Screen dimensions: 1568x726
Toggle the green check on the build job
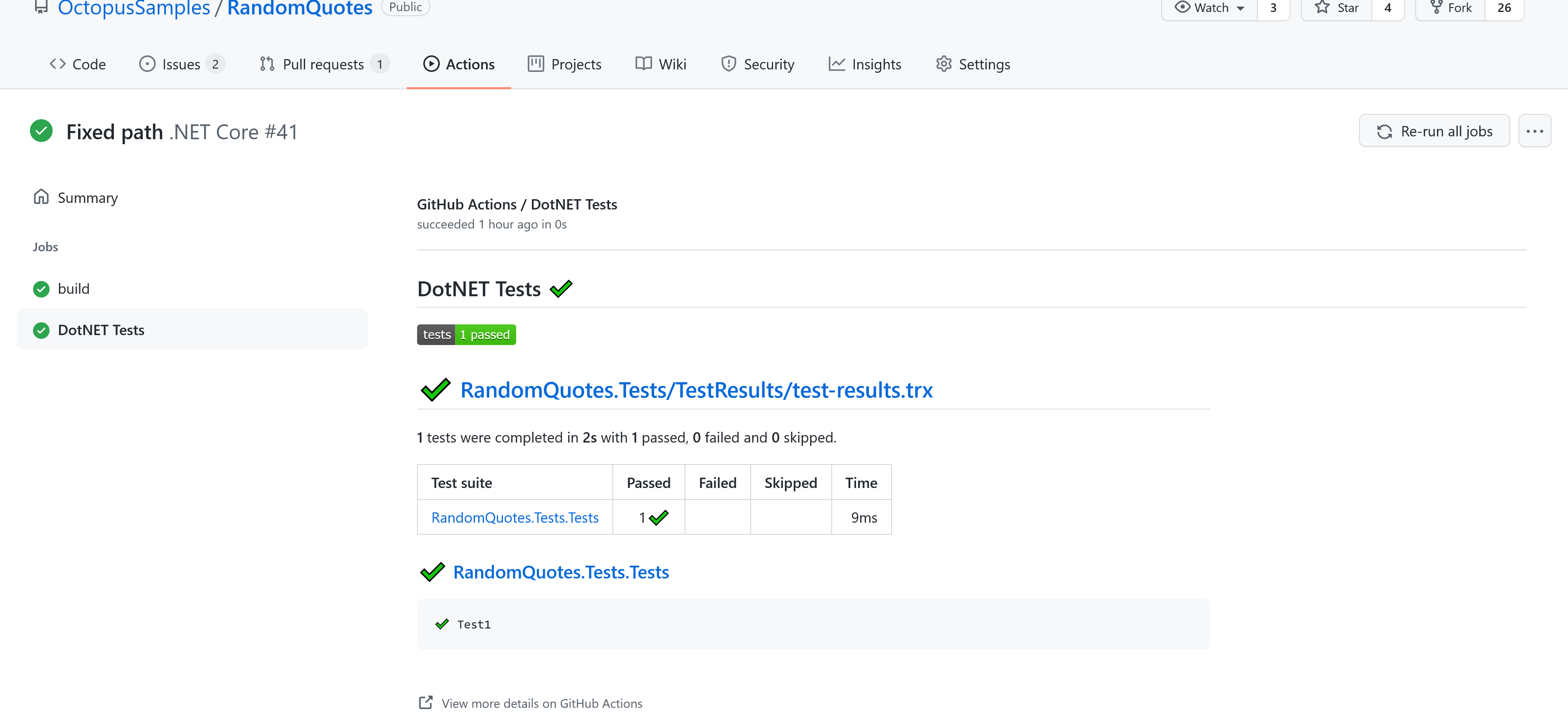tap(41, 289)
